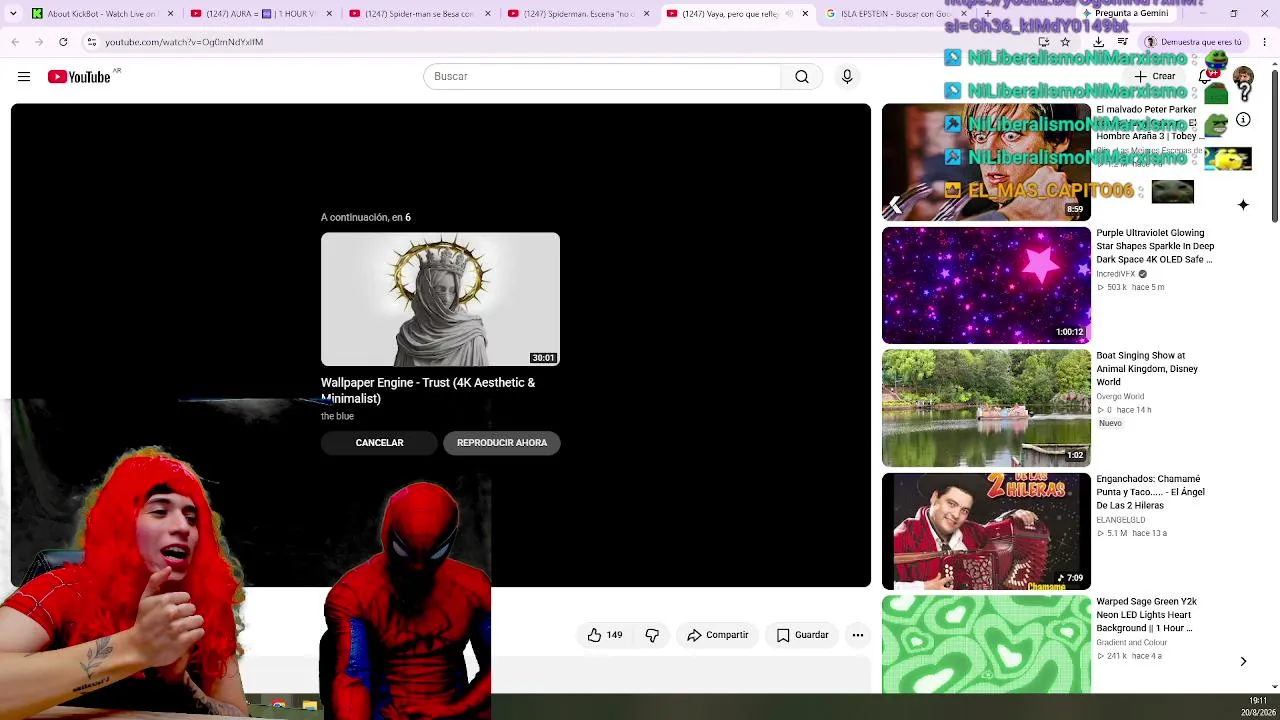Click the help question mark side icon
Viewport: 1280px width, 720px height.
(1244, 91)
